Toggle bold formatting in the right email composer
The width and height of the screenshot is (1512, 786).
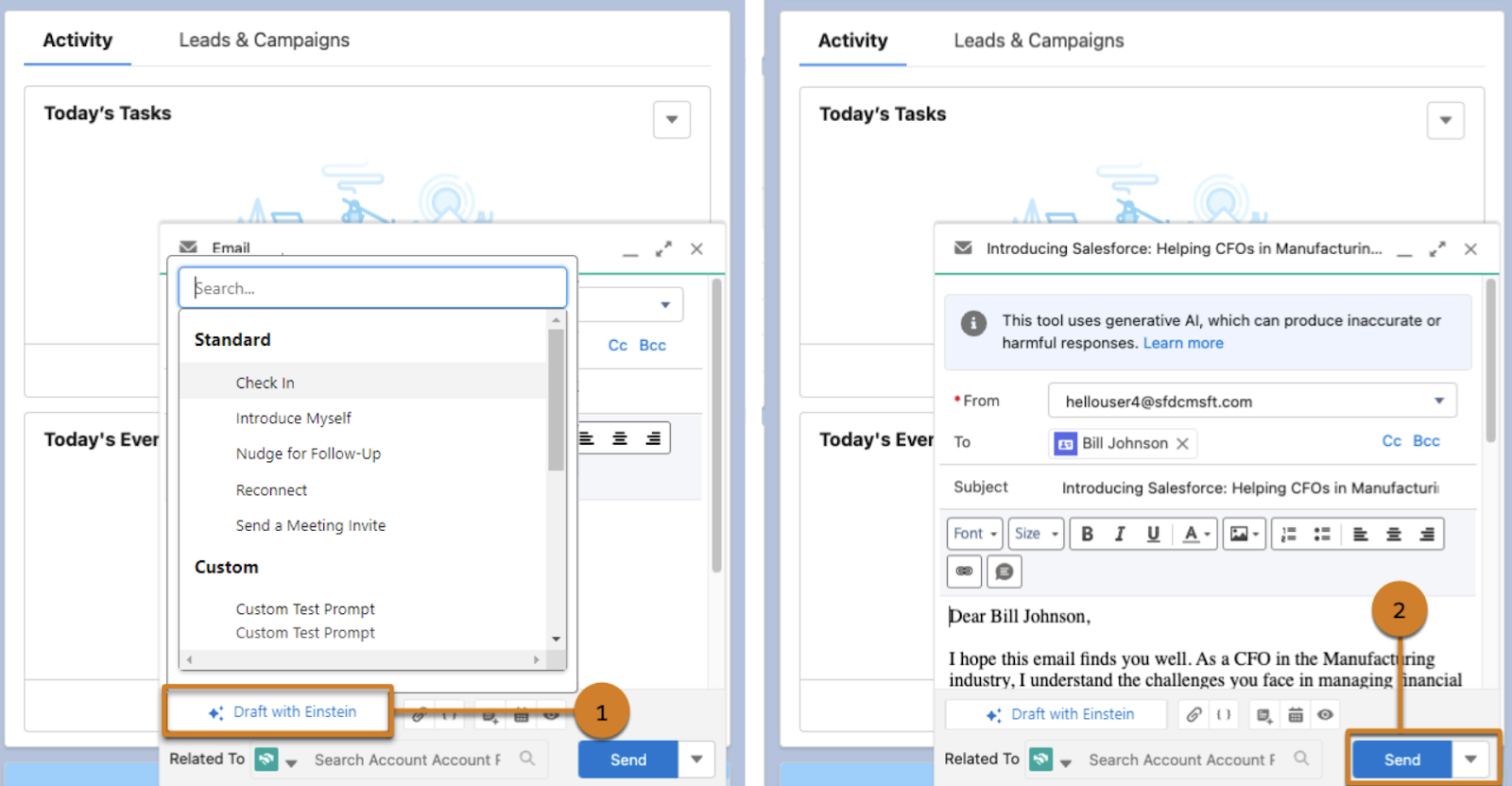[x=1087, y=534]
